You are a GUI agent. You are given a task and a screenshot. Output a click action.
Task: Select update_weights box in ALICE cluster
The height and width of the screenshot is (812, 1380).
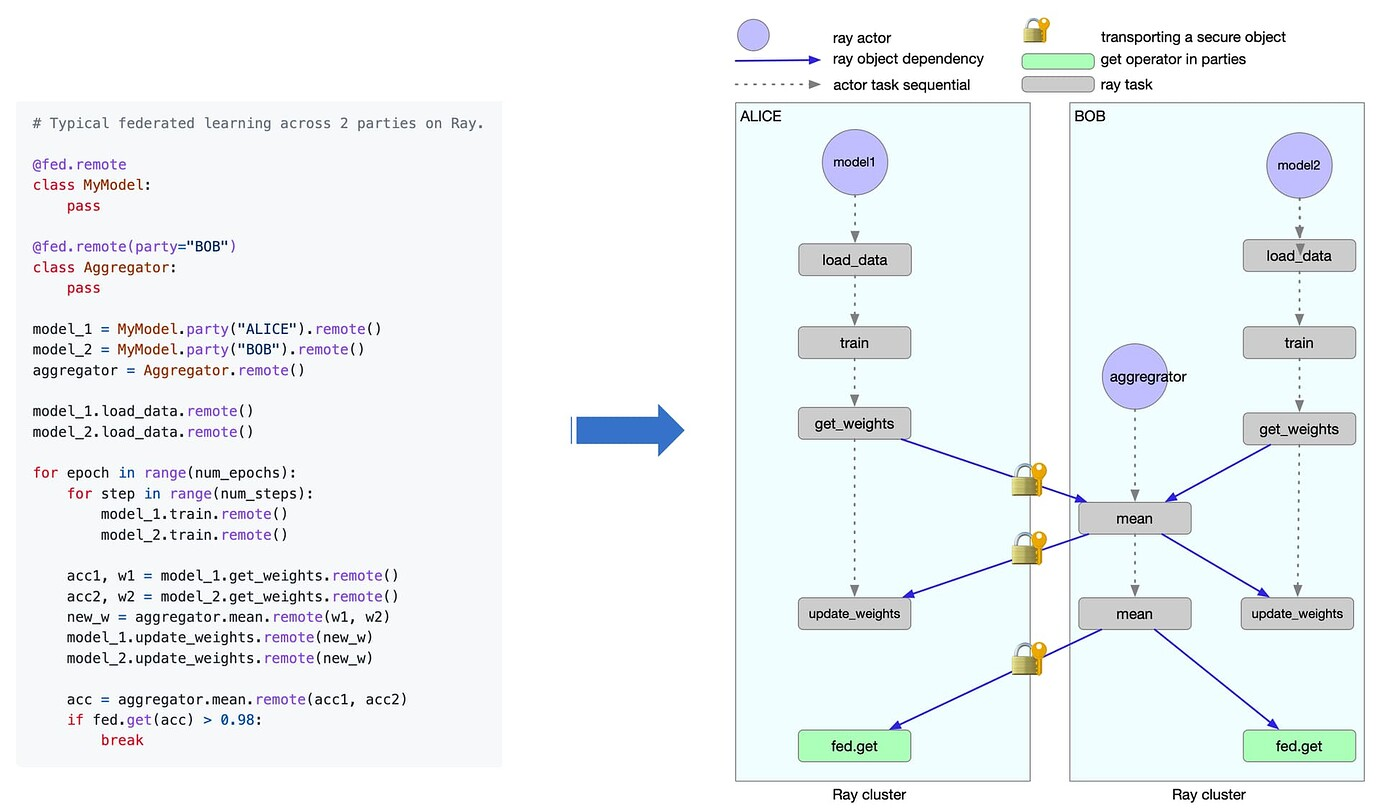click(x=854, y=613)
